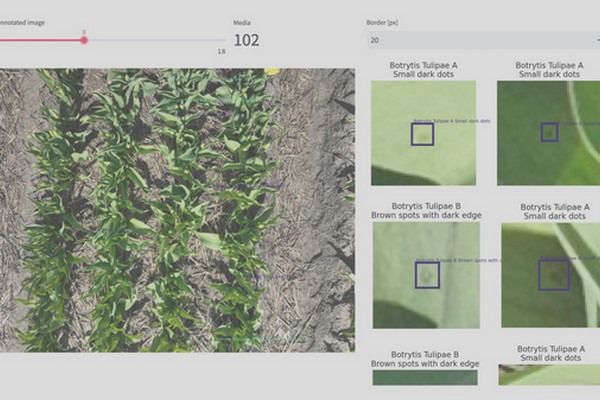The height and width of the screenshot is (400, 600).
Task: Select the Media value 102
Action: click(x=246, y=40)
